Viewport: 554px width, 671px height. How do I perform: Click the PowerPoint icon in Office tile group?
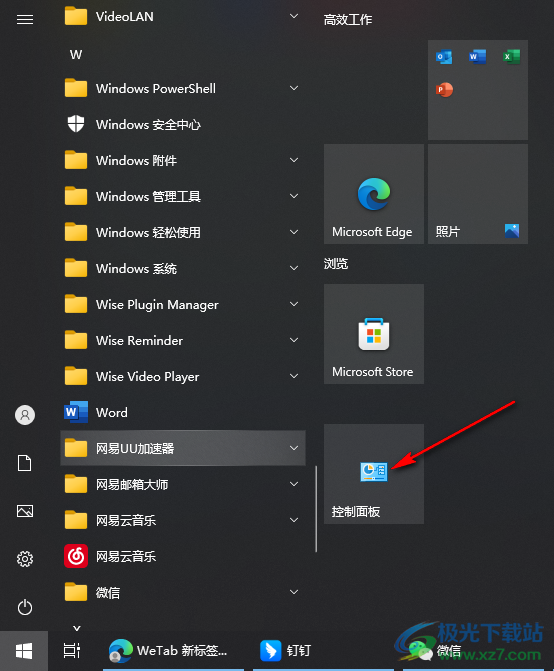(x=444, y=90)
